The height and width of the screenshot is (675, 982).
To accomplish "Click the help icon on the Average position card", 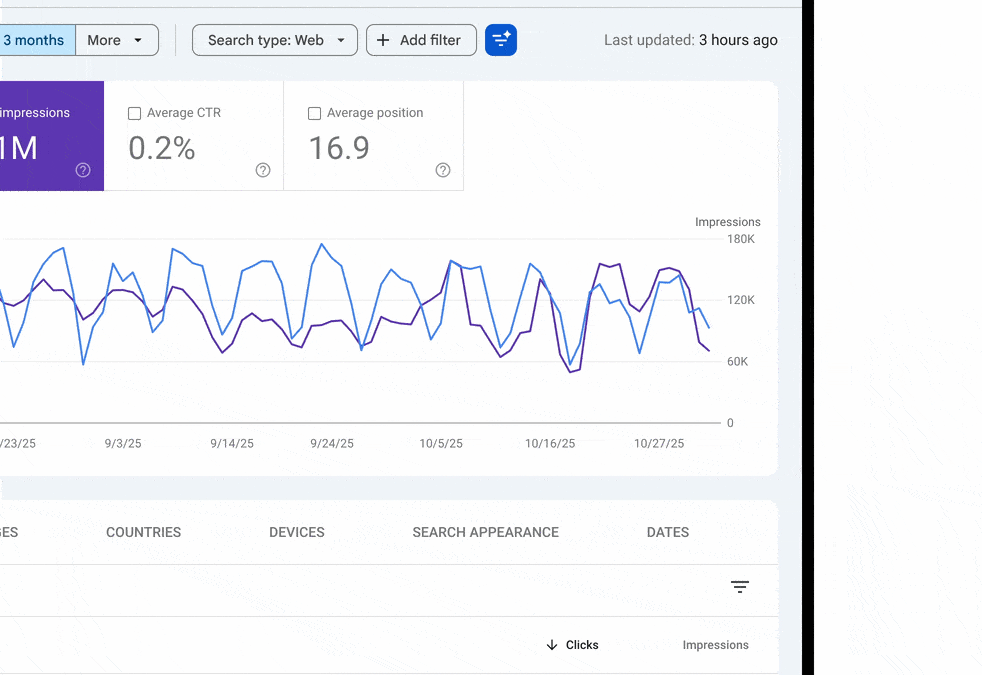I will [443, 170].
